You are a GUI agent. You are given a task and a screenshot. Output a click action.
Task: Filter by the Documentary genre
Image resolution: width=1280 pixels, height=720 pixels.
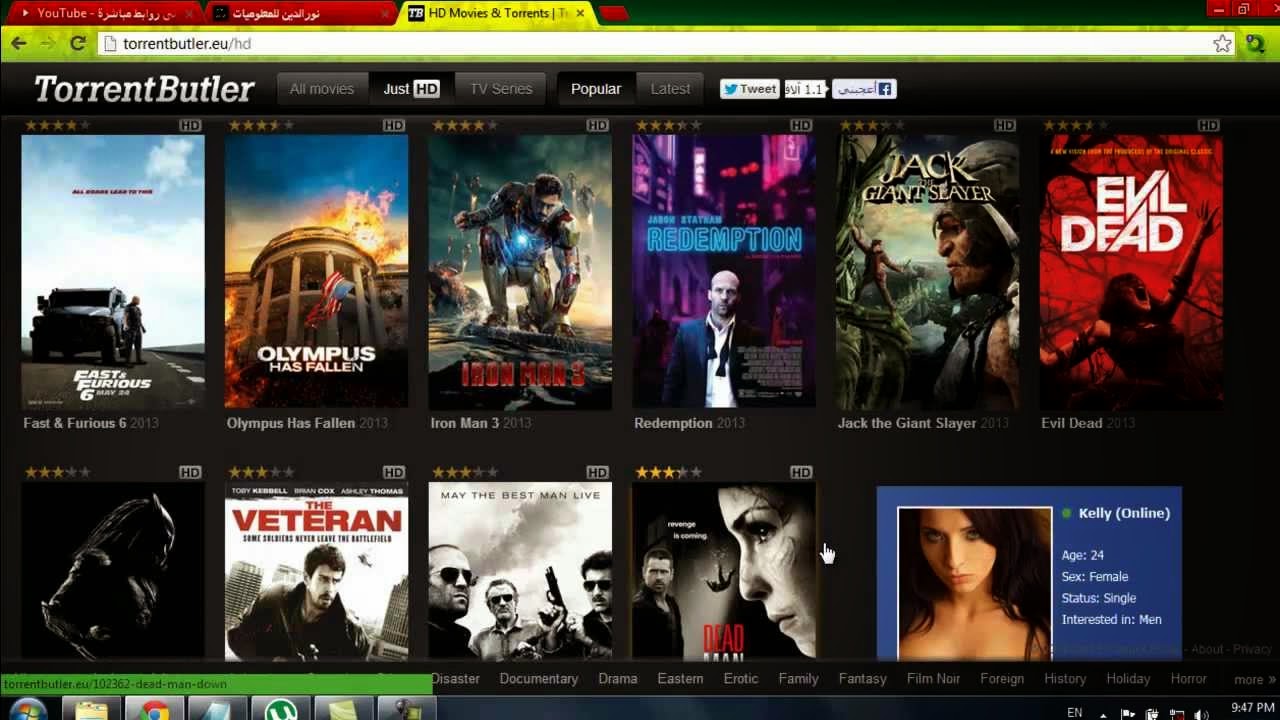pyautogui.click(x=539, y=679)
